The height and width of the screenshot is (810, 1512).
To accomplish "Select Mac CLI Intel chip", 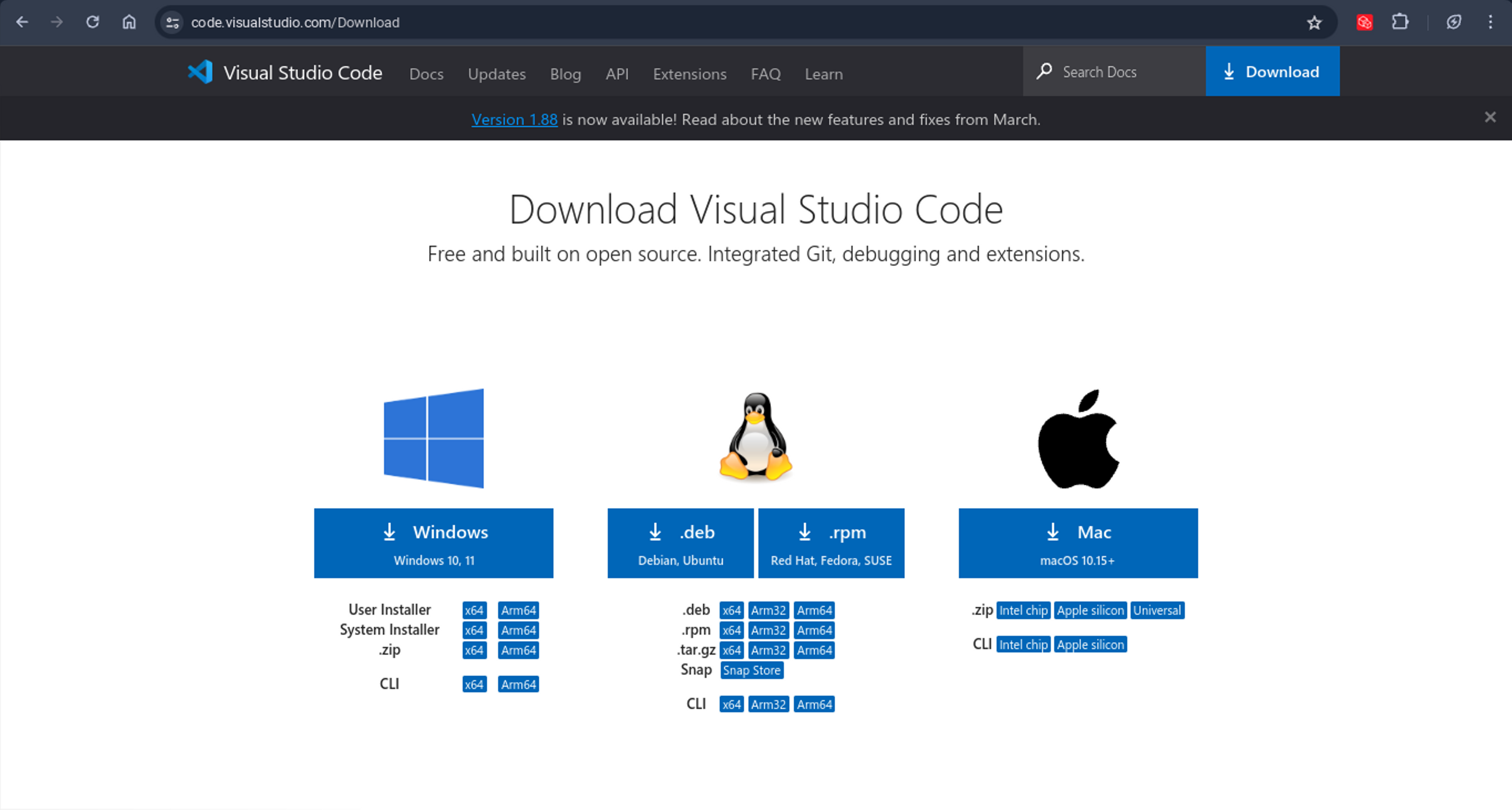I will pyautogui.click(x=1023, y=645).
